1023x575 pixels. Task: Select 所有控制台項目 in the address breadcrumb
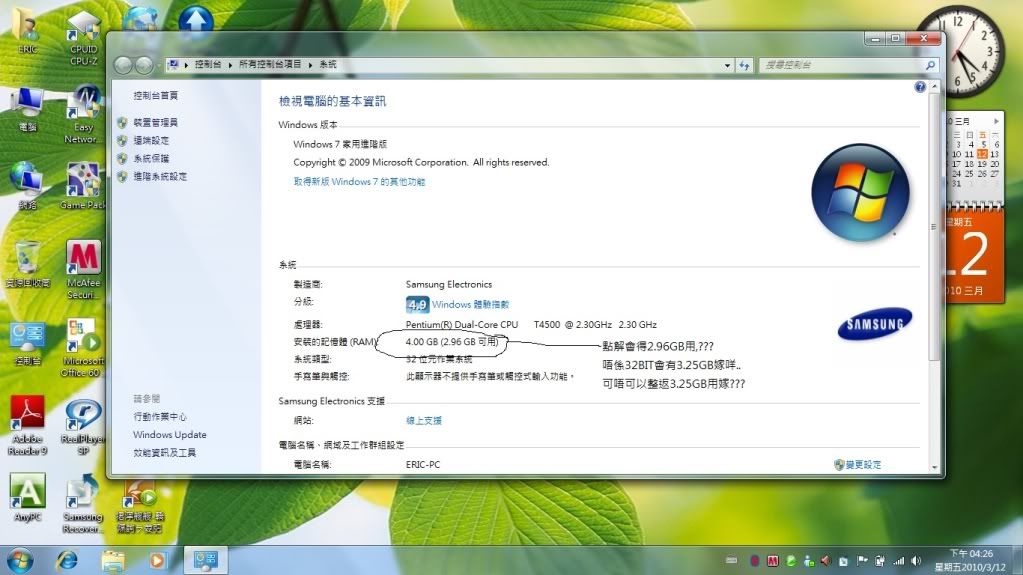coord(270,64)
